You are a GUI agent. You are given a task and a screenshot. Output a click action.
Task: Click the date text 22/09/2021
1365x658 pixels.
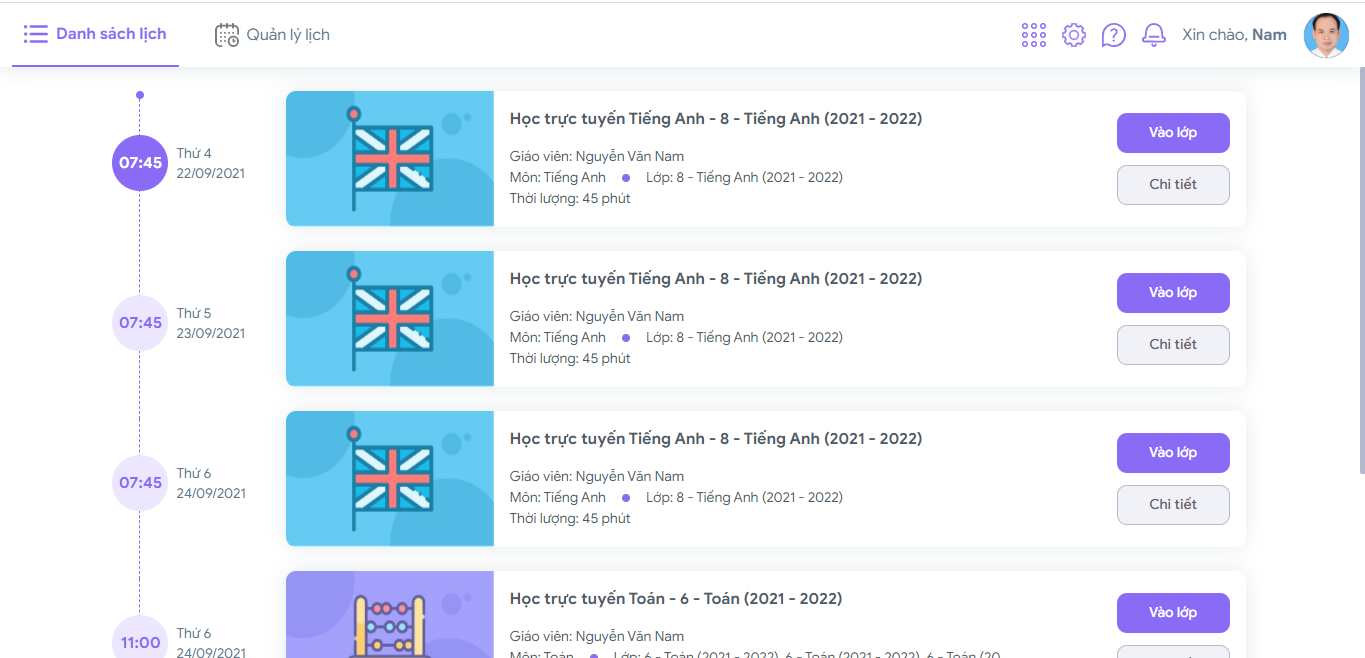211,173
